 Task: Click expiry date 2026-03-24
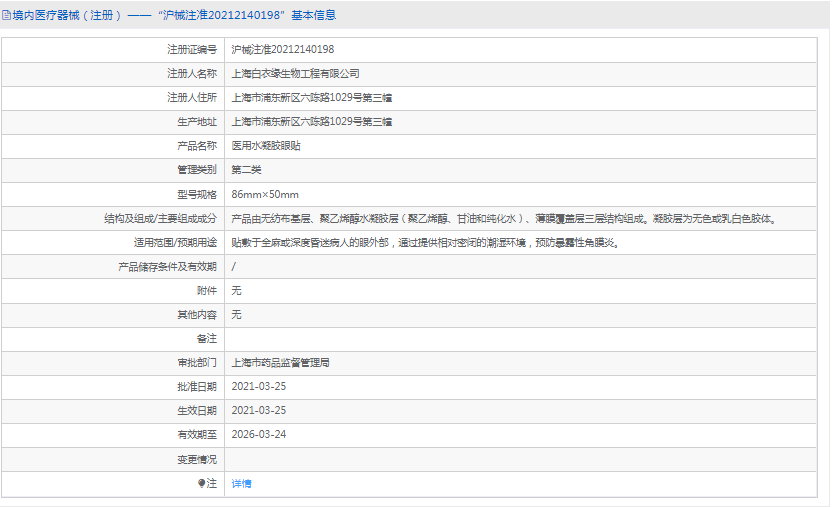tap(258, 435)
